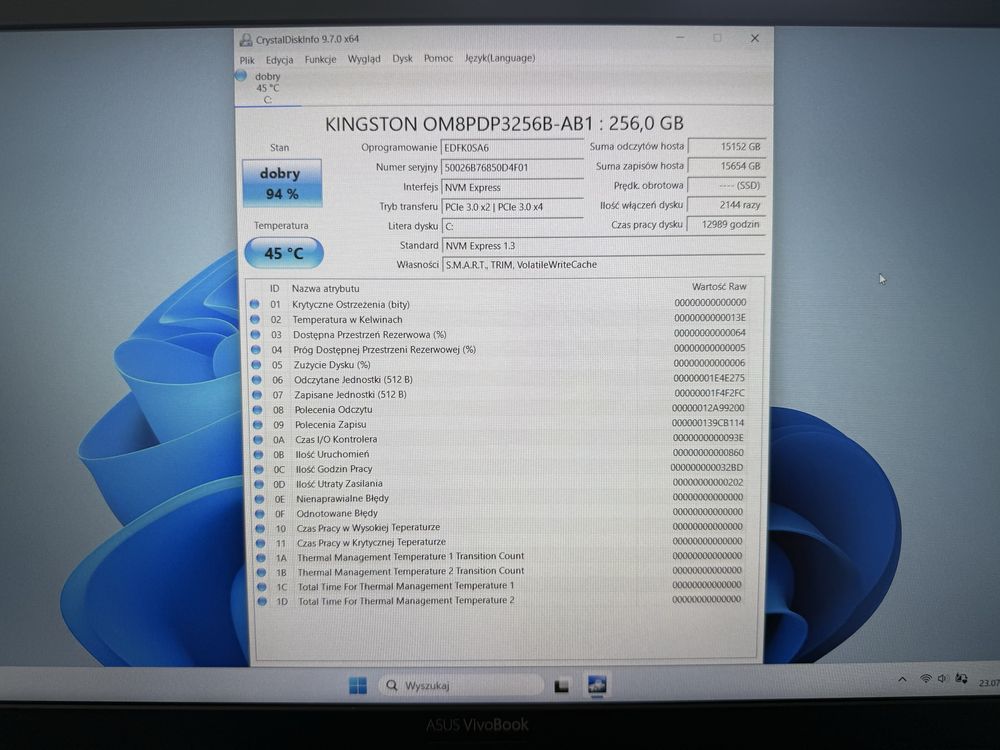Image resolution: width=1000 pixels, height=750 pixels.
Task: Click status dot of Zużycie Dysku row
Action: tap(256, 365)
